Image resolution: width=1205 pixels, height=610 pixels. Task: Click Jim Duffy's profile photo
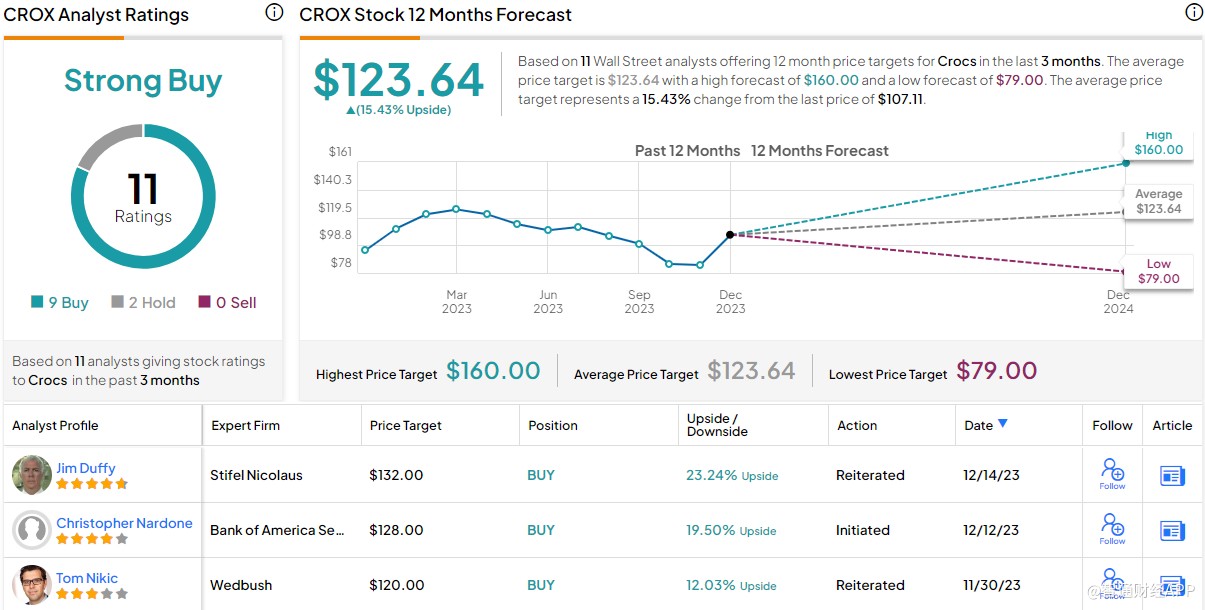[32, 475]
